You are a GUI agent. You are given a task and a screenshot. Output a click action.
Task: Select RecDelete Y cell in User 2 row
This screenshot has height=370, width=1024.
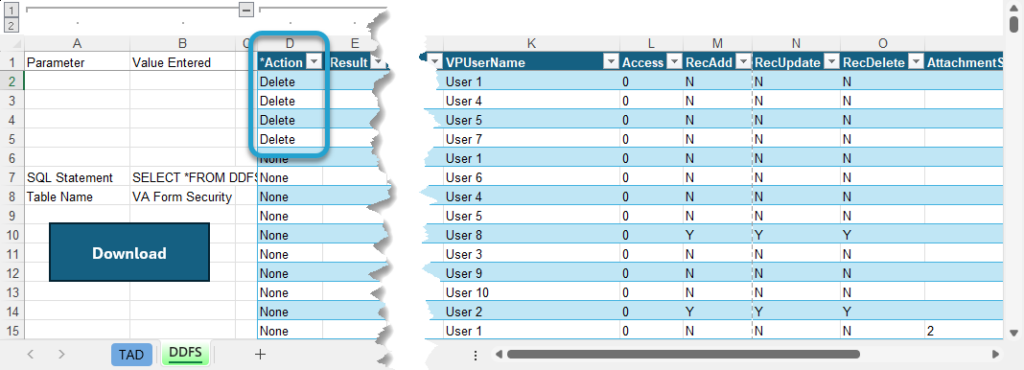click(x=882, y=312)
